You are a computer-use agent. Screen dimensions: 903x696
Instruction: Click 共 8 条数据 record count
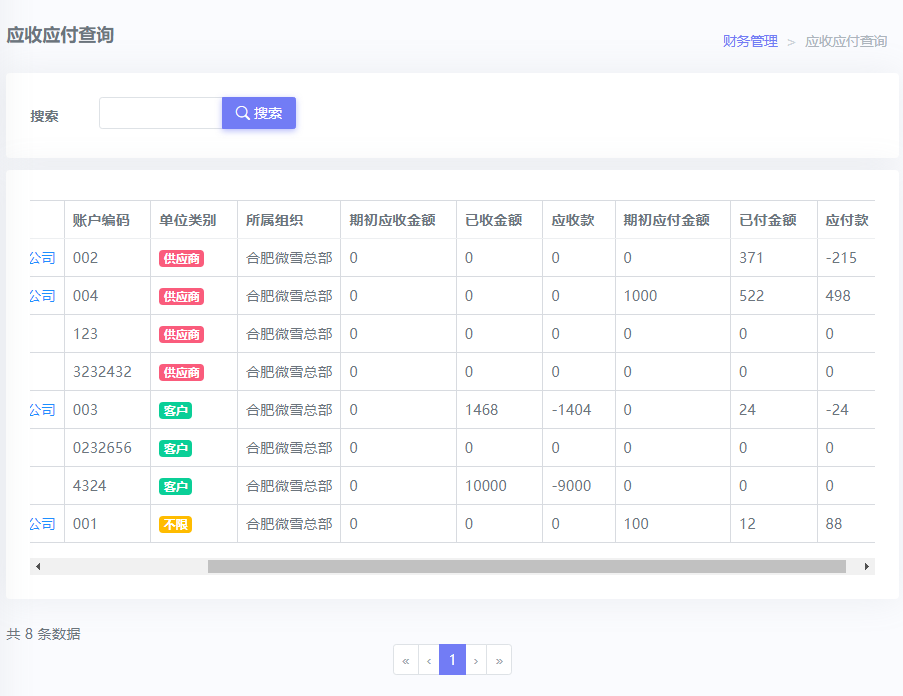pos(44,634)
